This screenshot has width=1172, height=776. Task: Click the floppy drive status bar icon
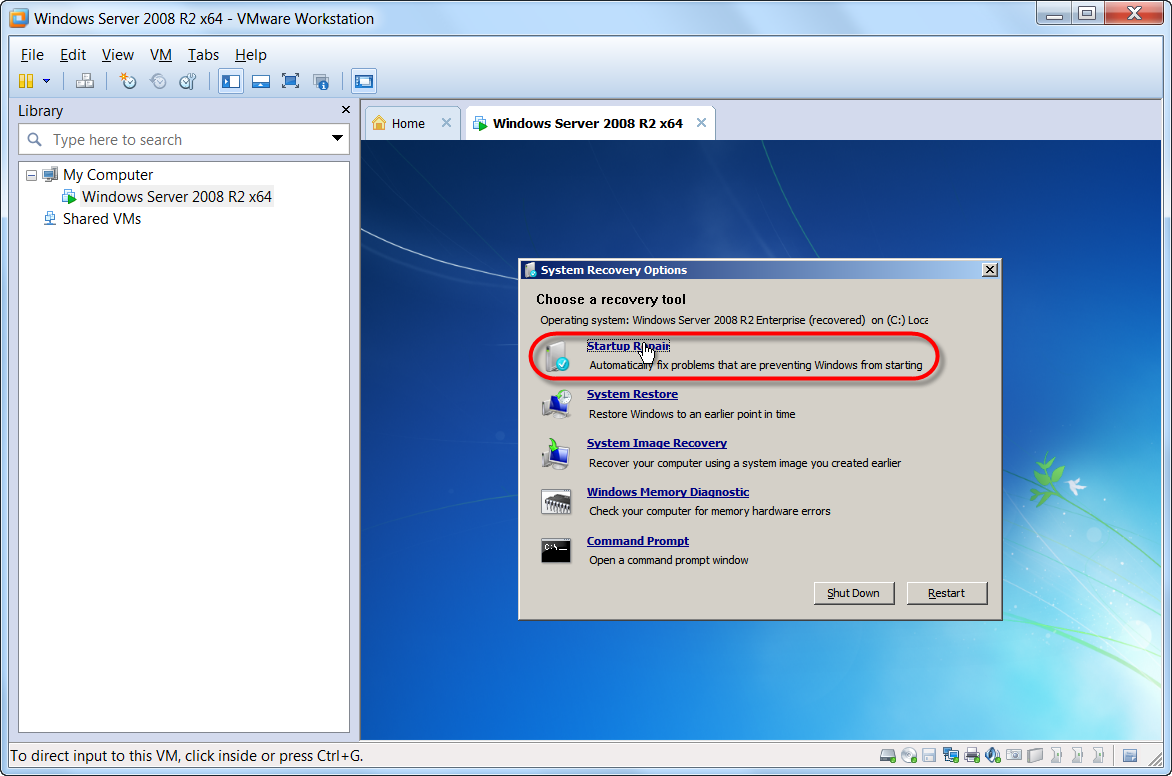929,755
